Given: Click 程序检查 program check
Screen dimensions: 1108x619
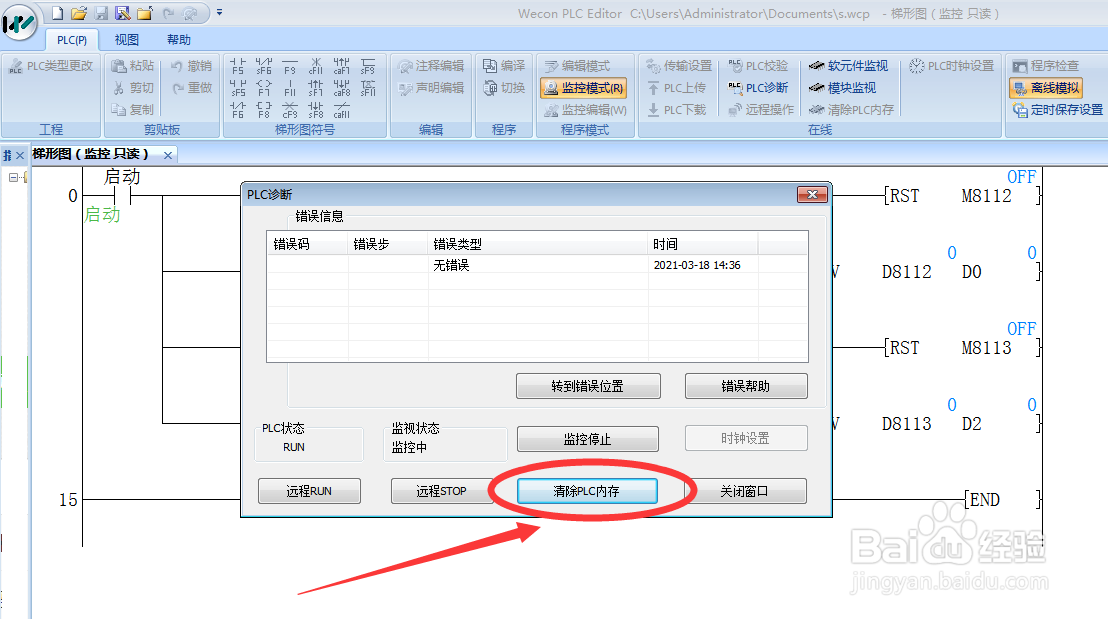Looking at the screenshot, I should point(1046,66).
